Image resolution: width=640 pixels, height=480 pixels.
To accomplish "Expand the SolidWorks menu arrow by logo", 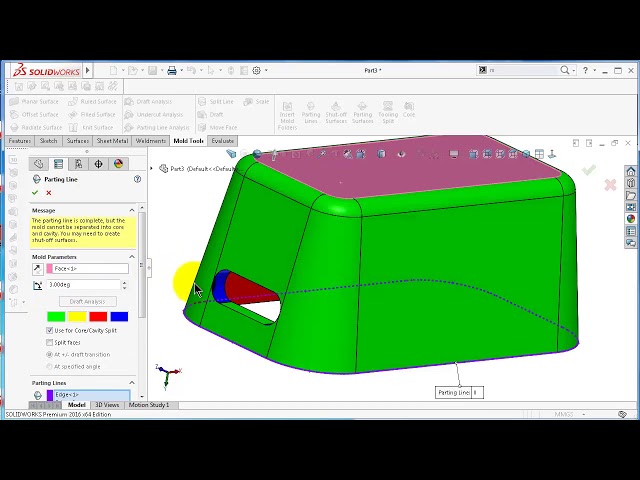I will point(87,71).
